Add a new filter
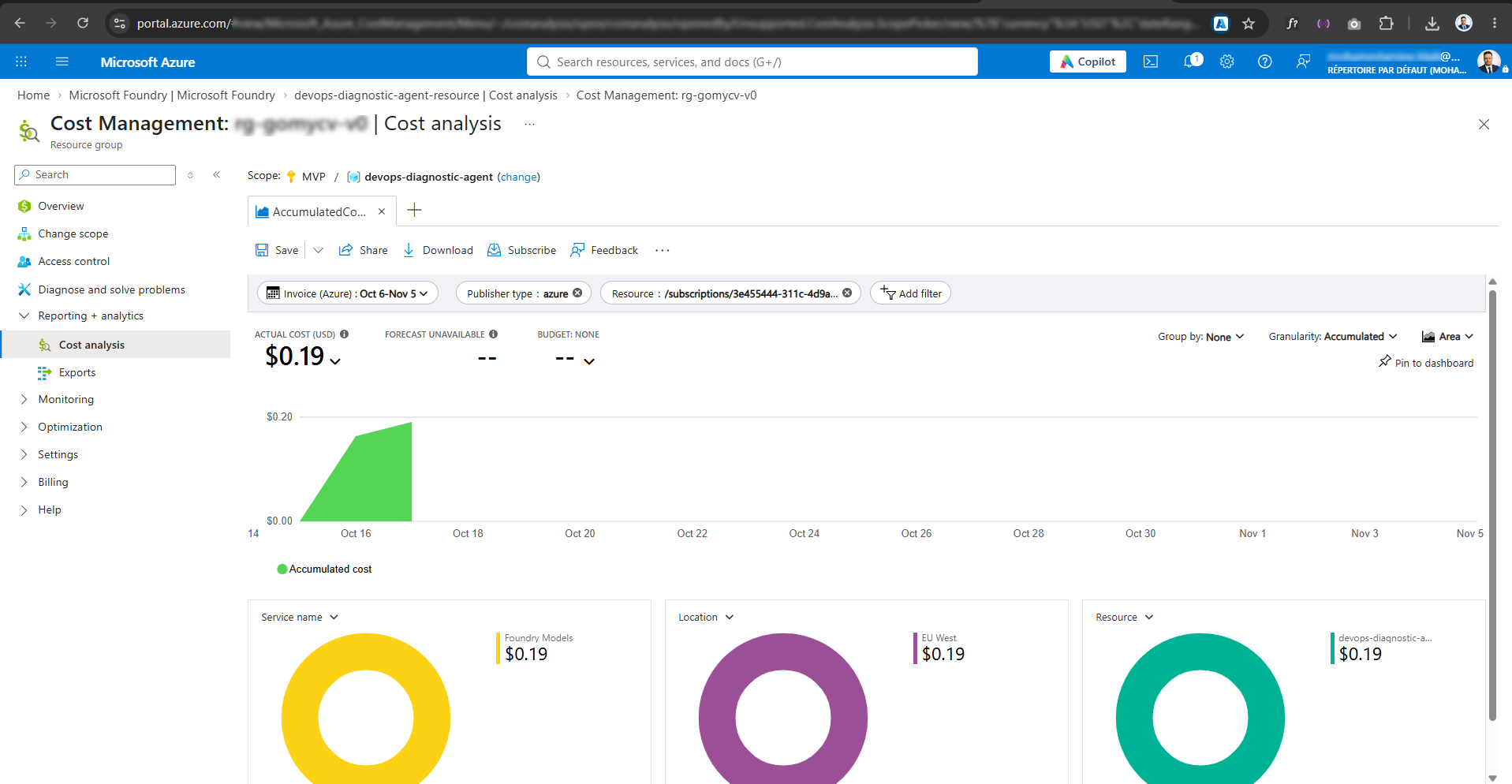This screenshot has width=1512, height=784. coord(911,293)
